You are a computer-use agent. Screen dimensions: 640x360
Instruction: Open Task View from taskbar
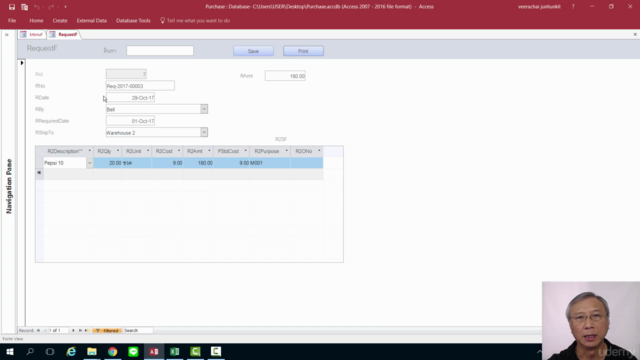point(50,351)
